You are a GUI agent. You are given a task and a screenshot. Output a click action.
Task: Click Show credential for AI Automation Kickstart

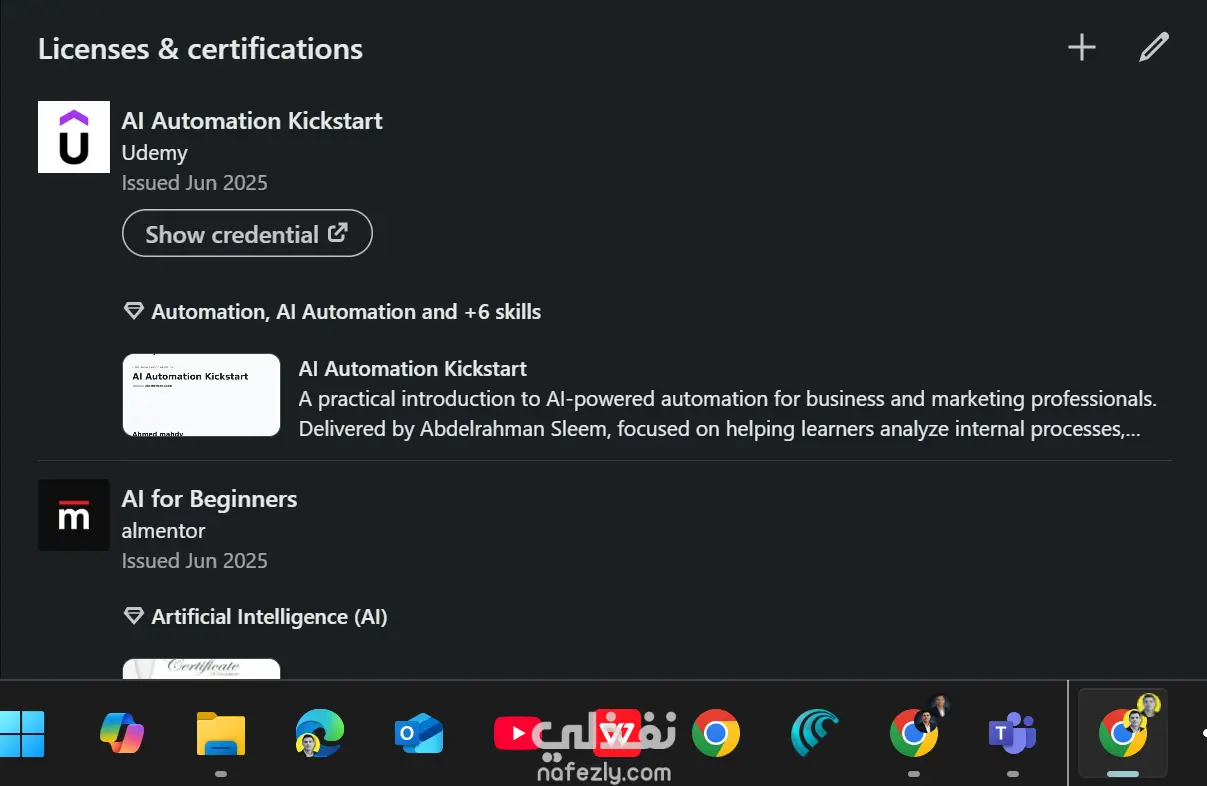pos(247,234)
